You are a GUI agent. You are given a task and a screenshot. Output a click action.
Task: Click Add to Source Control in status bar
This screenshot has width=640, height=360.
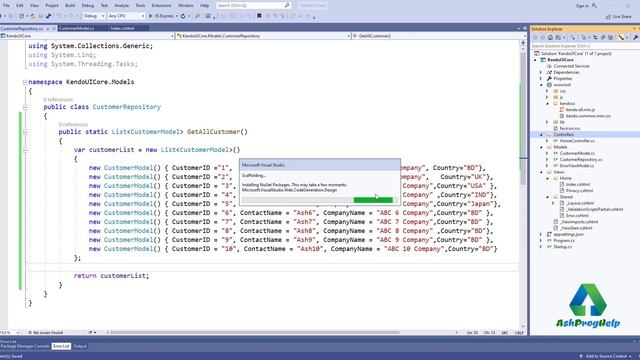coord(605,356)
